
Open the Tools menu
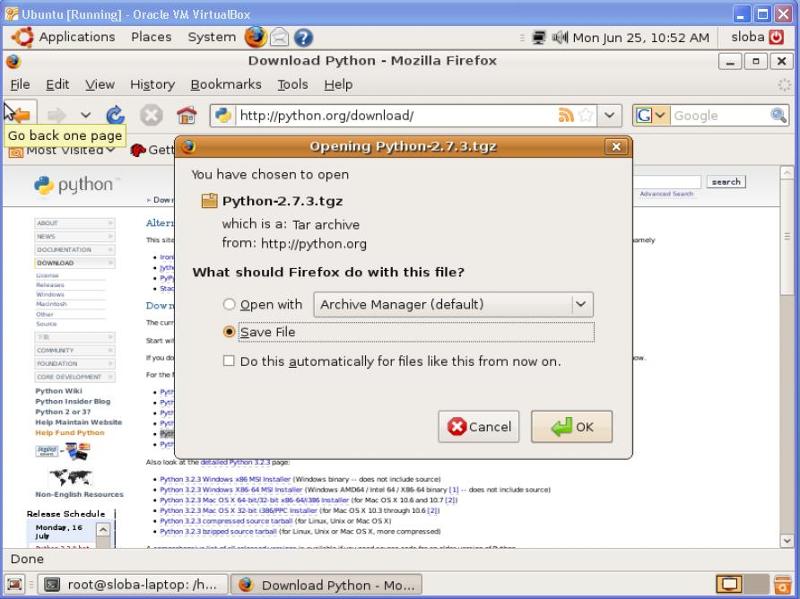[292, 85]
